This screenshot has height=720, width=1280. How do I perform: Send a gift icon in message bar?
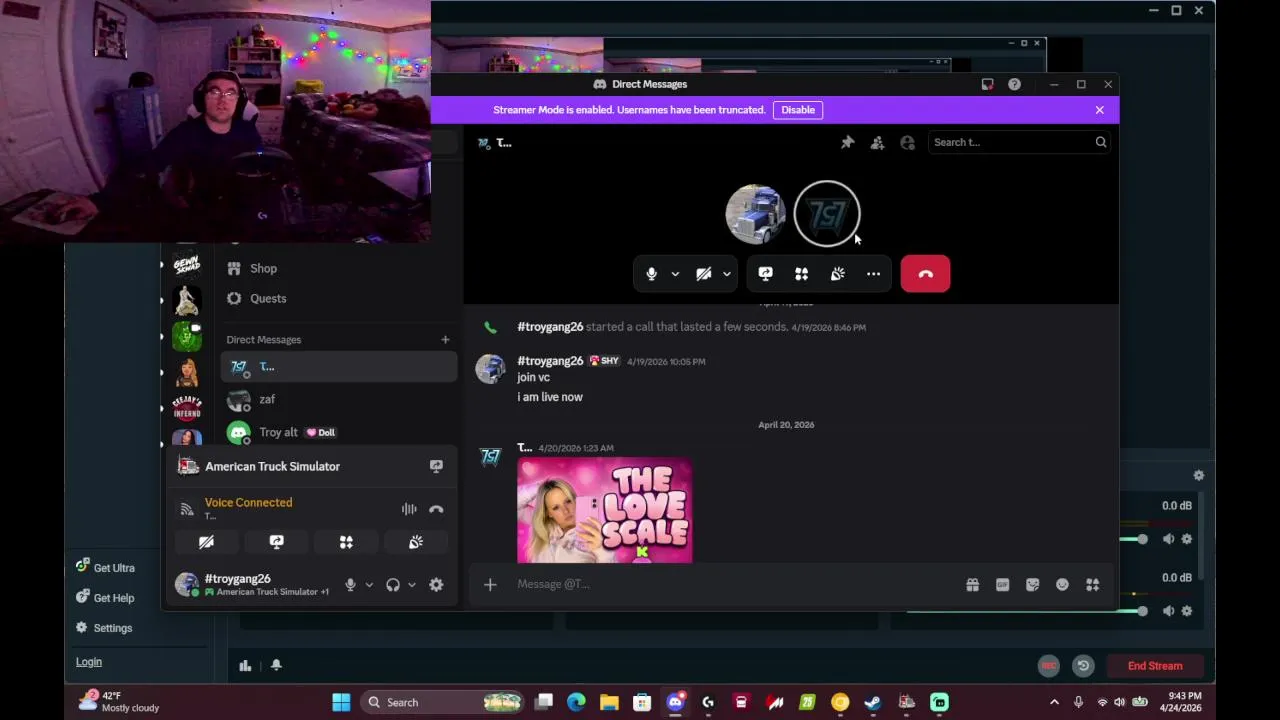pyautogui.click(x=972, y=585)
